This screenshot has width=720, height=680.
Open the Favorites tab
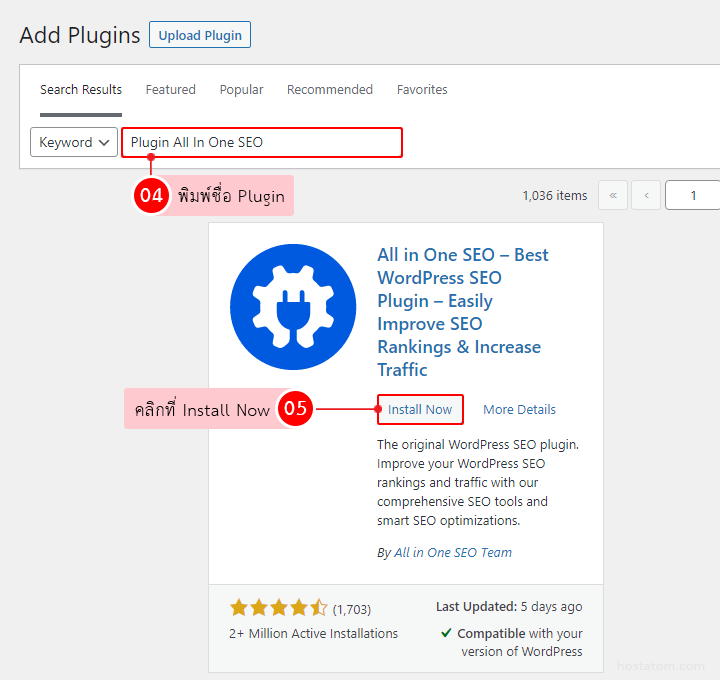coord(422,90)
